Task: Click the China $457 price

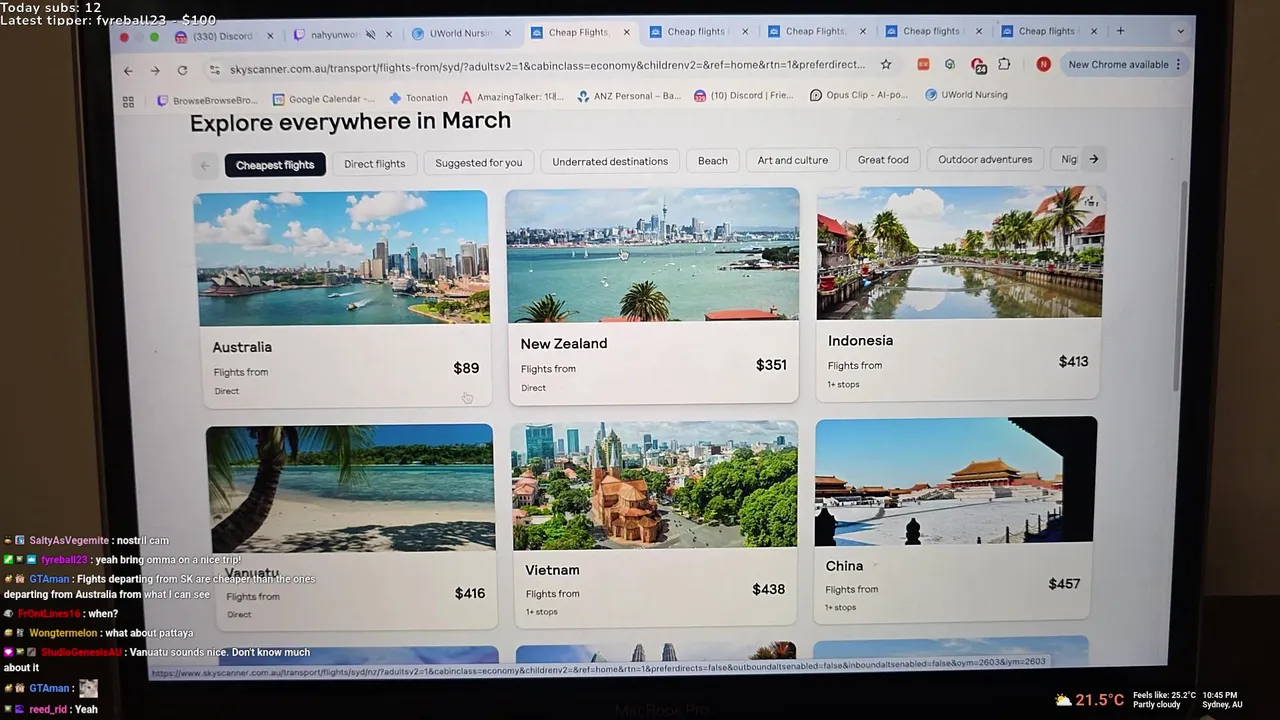Action: pyautogui.click(x=1064, y=584)
